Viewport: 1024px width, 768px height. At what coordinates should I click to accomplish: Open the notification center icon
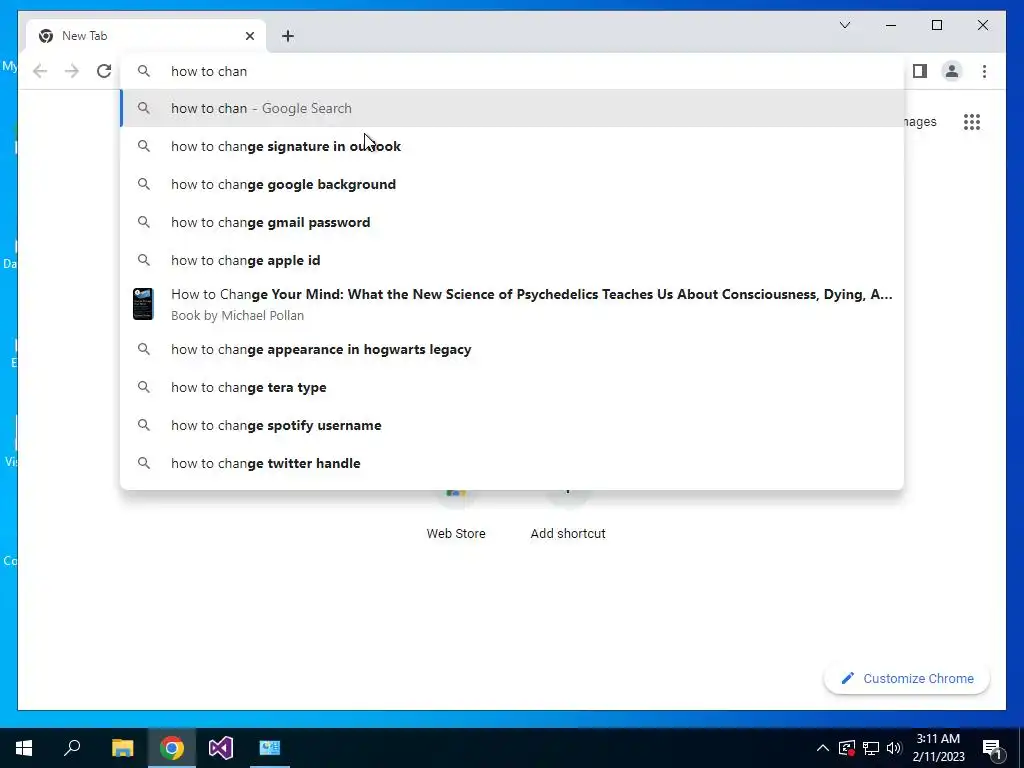(x=992, y=748)
